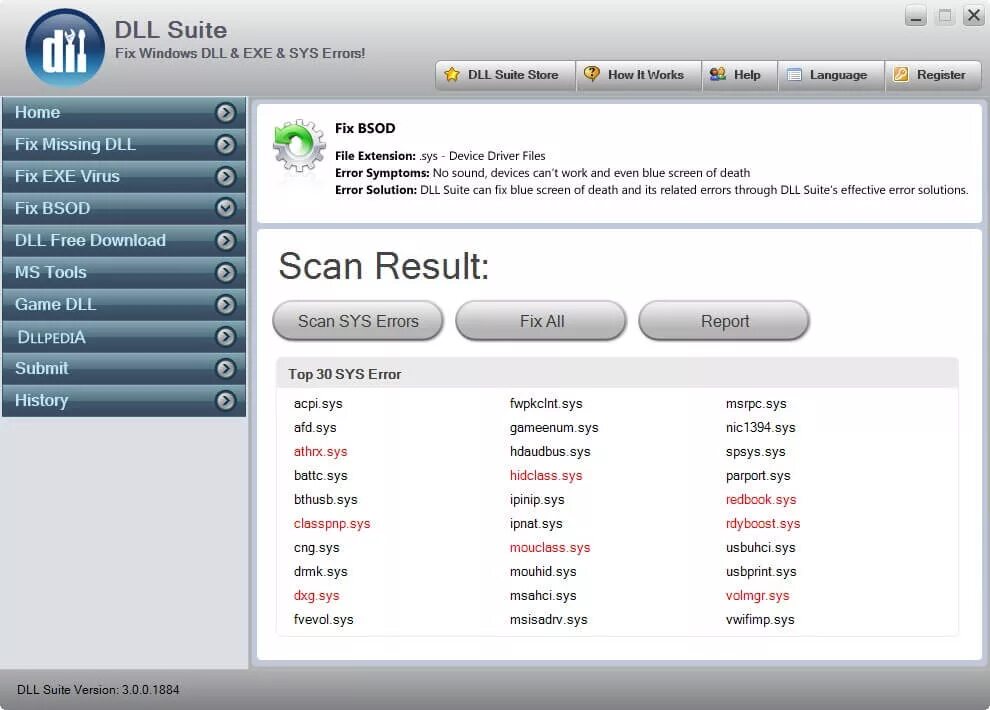Open the Dllpedia section
990x710 pixels.
[x=124, y=336]
